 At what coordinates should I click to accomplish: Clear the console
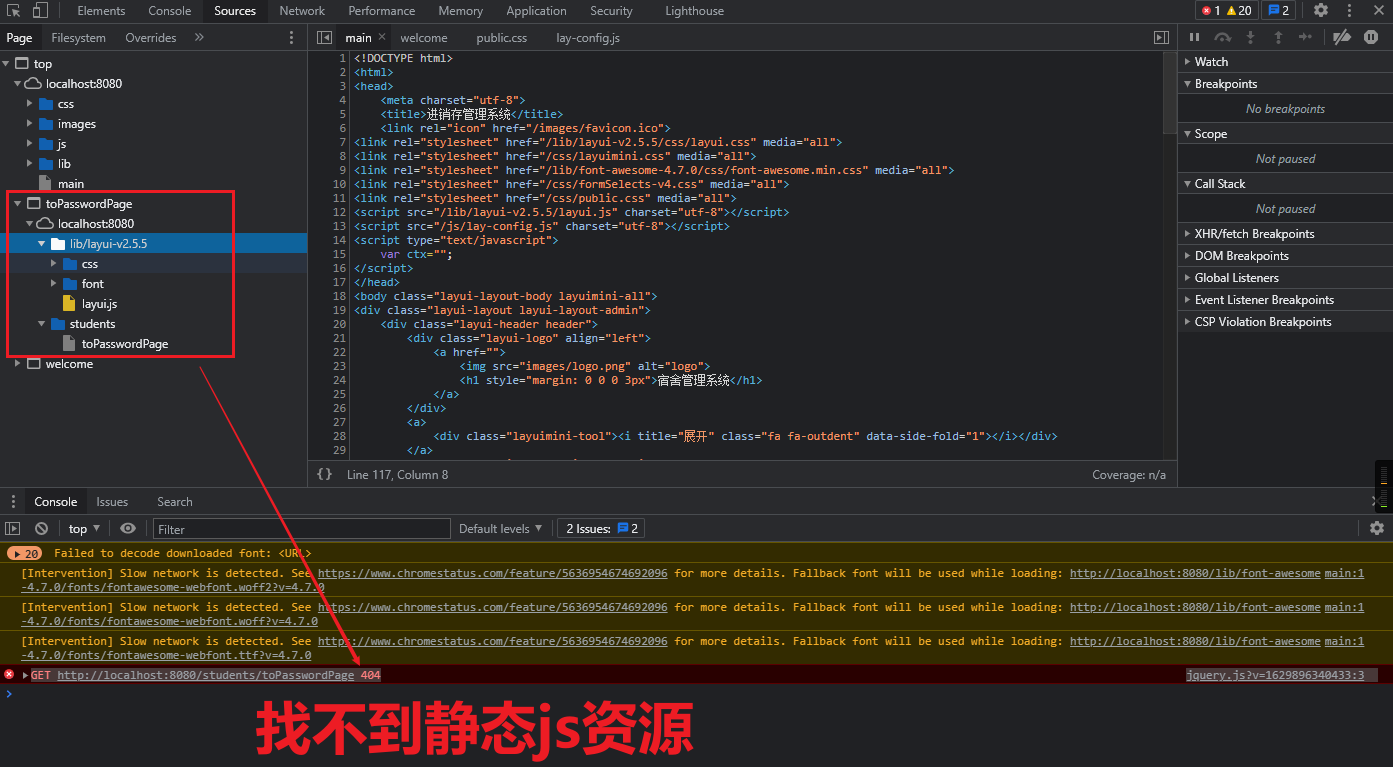[x=41, y=528]
